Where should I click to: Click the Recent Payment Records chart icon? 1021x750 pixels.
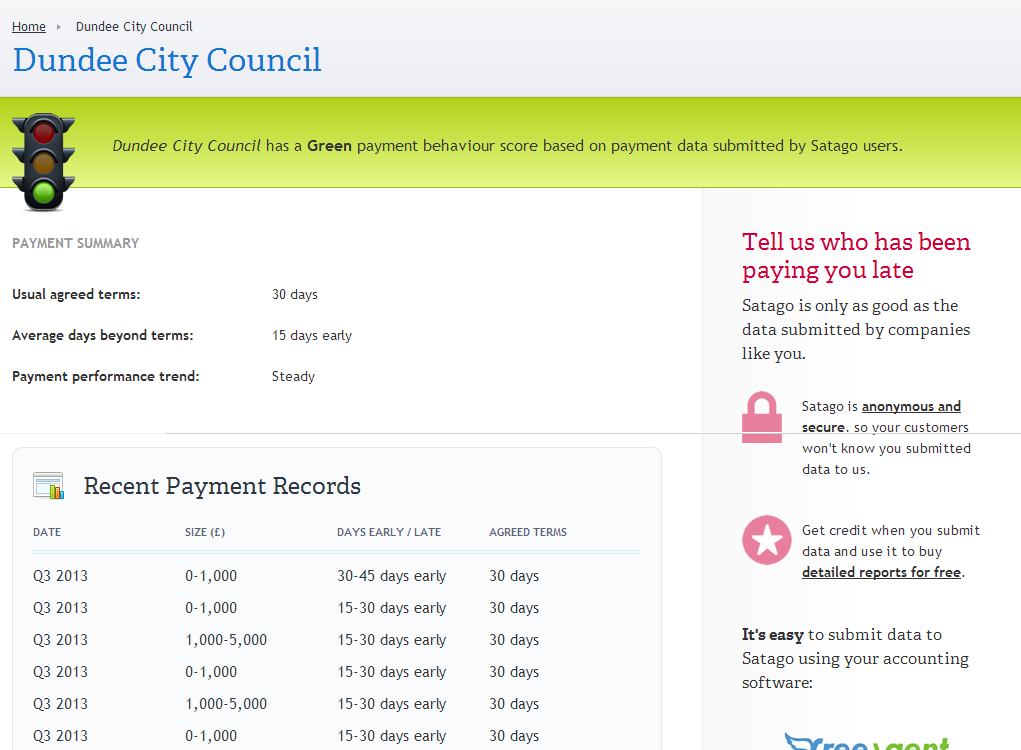point(48,486)
